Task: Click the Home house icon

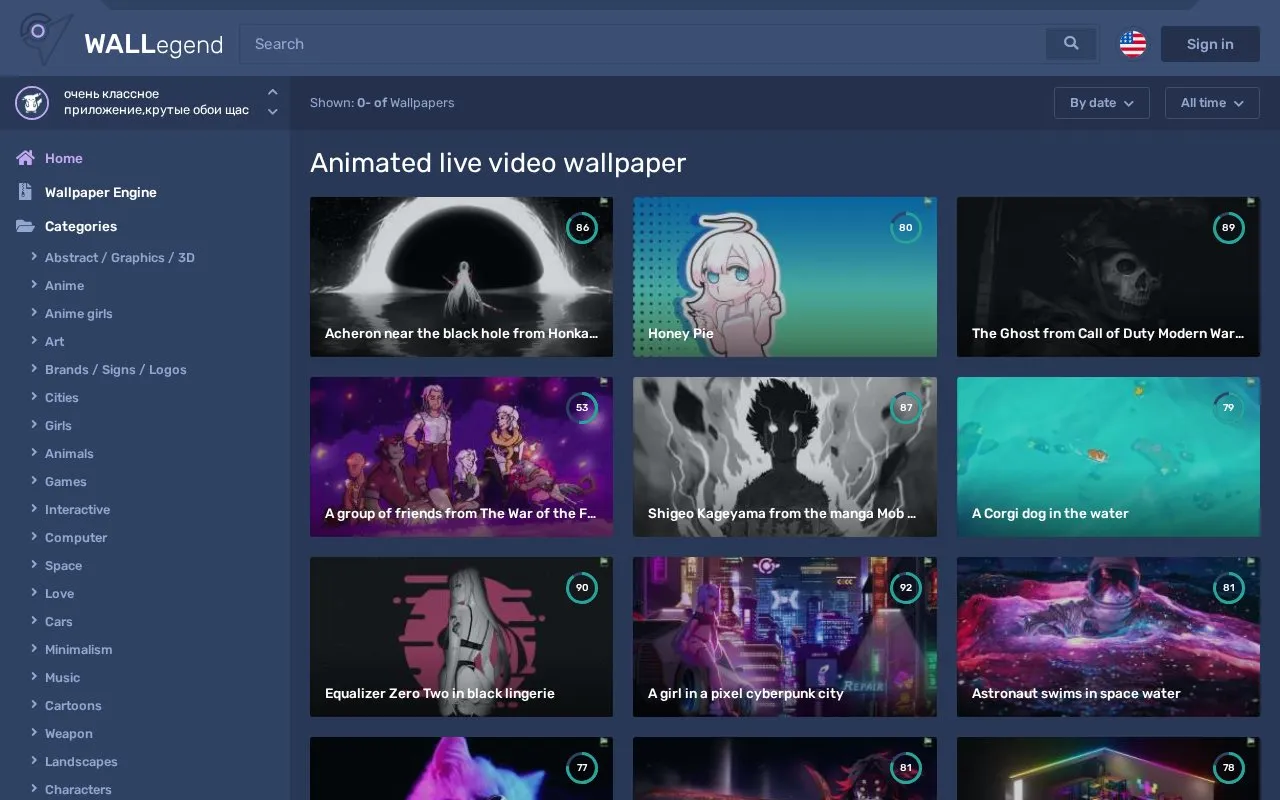Action: click(25, 158)
